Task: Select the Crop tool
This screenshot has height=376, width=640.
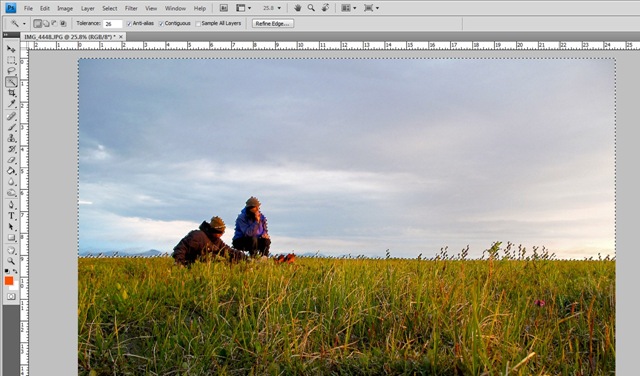Action: click(11, 93)
